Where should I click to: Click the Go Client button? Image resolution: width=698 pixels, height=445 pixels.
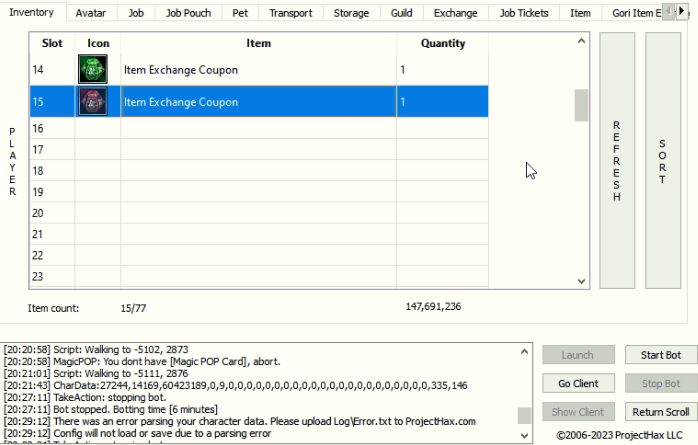578,384
